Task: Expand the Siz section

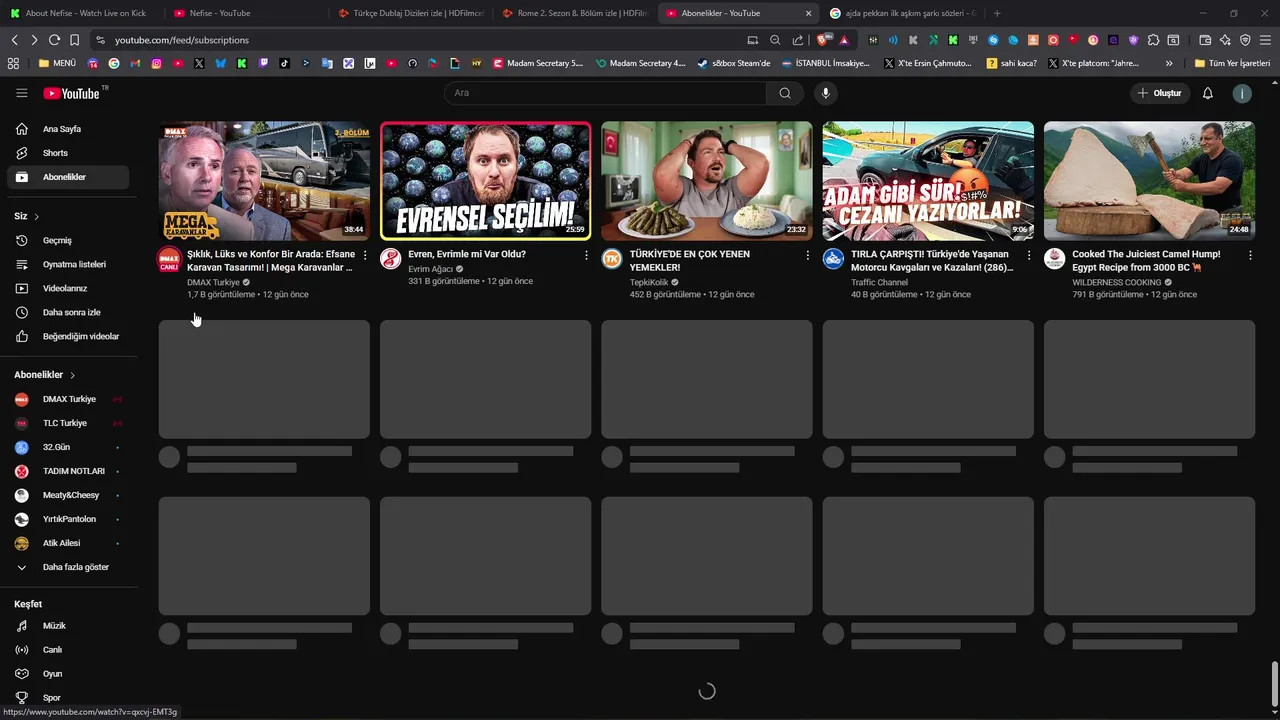Action: tap(27, 216)
